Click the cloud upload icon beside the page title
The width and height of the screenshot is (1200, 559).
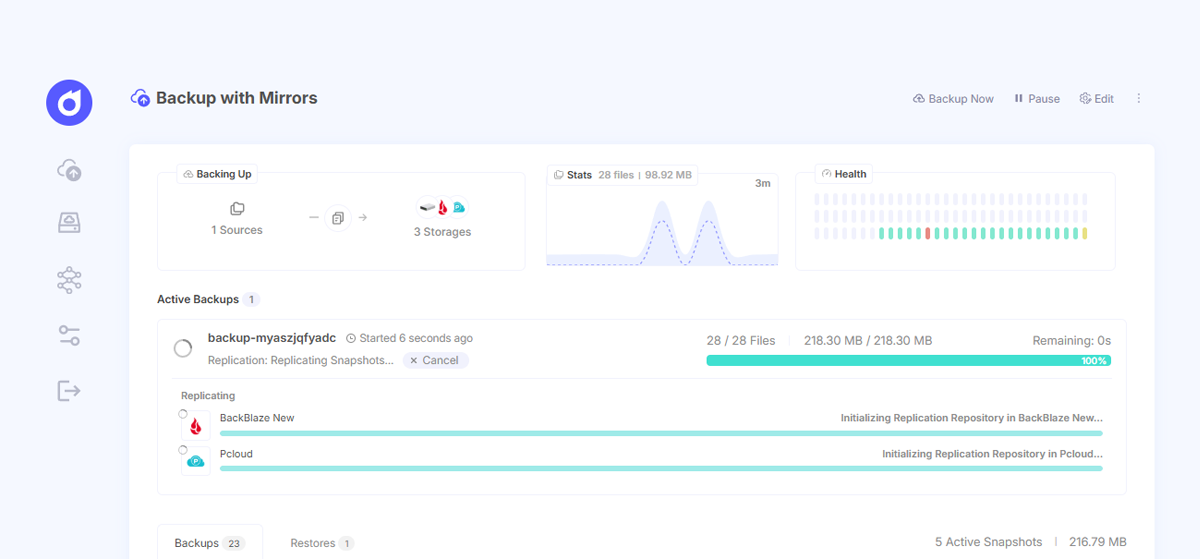(x=141, y=98)
